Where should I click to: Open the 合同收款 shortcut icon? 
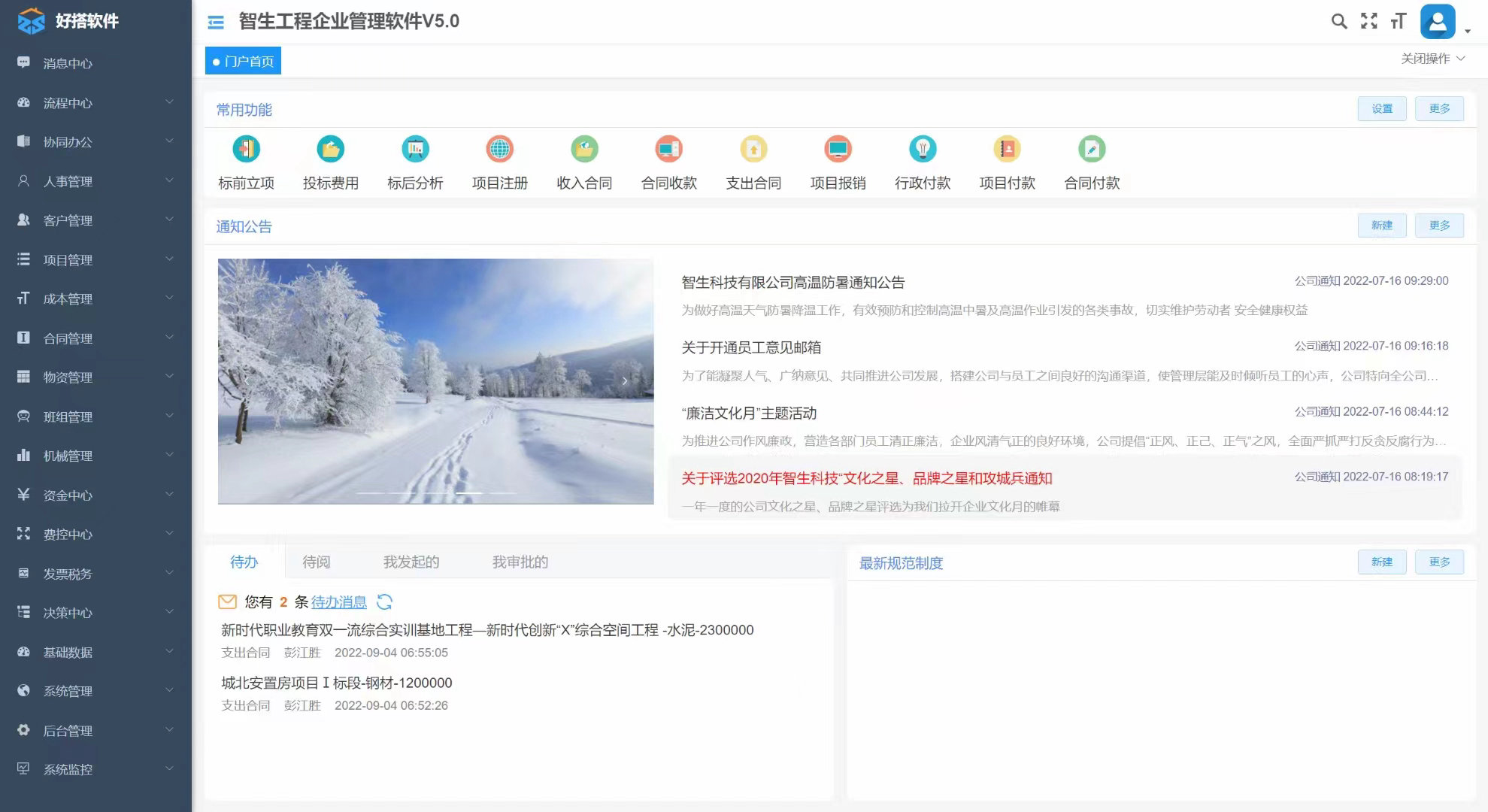(x=669, y=149)
